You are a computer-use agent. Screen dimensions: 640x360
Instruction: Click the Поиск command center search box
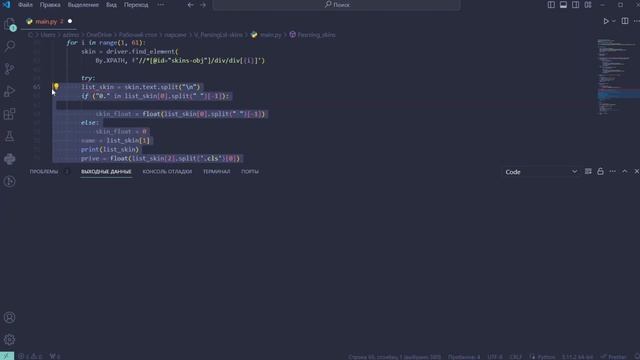pos(337,5)
